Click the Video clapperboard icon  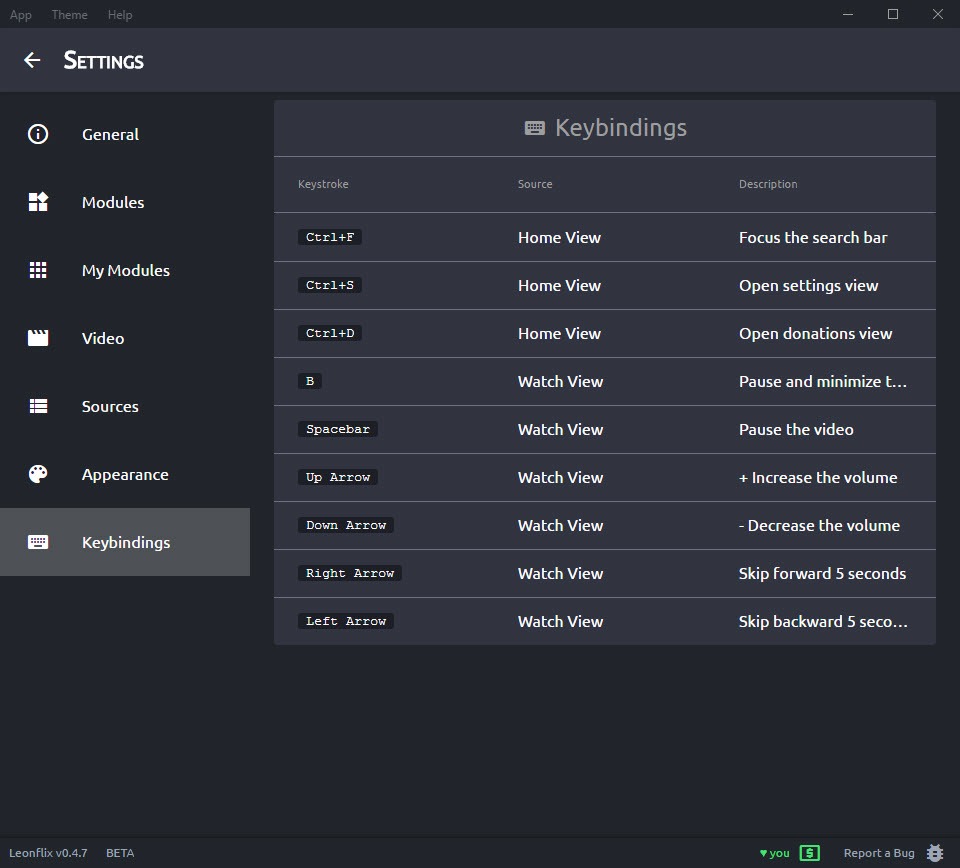38,338
